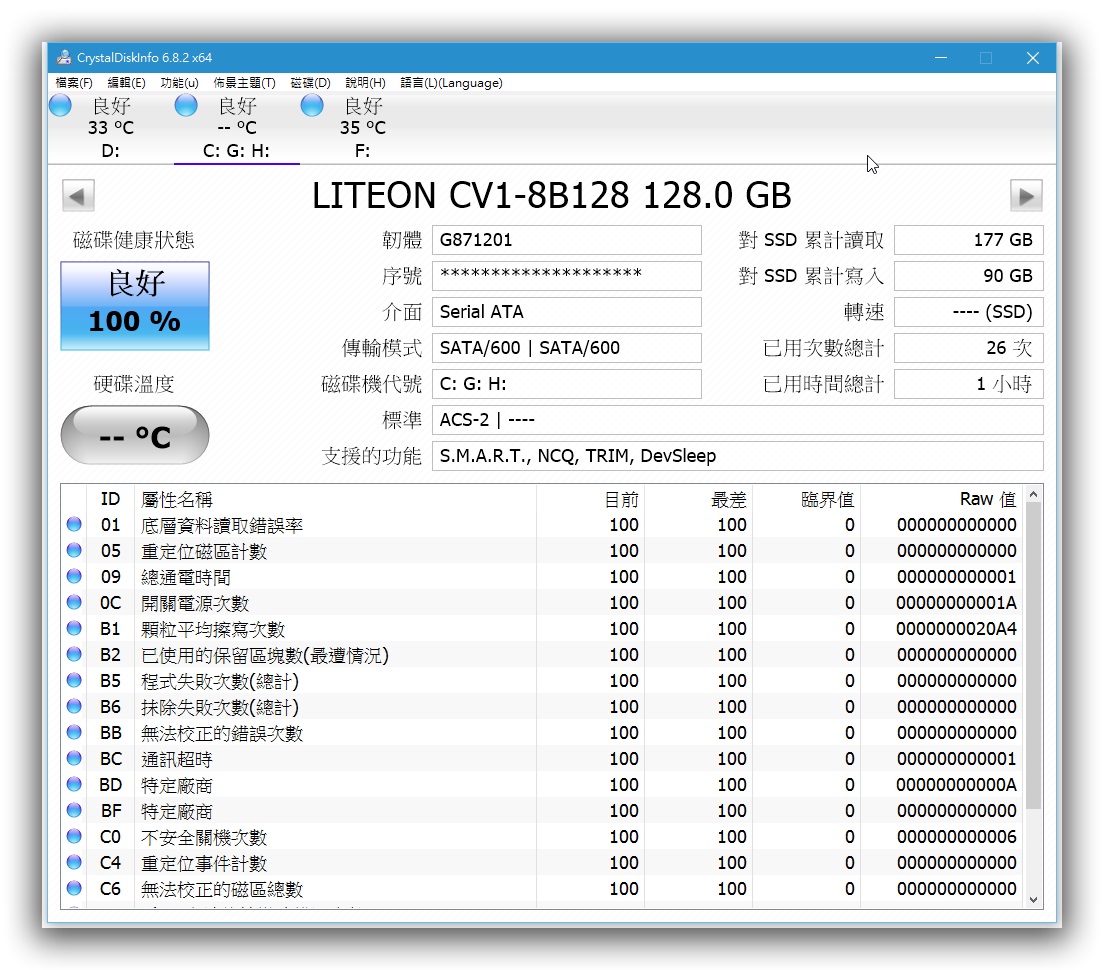Select row 顆粒平均擦寫次數
Image resolution: width=1104 pixels, height=970 pixels.
543,629
